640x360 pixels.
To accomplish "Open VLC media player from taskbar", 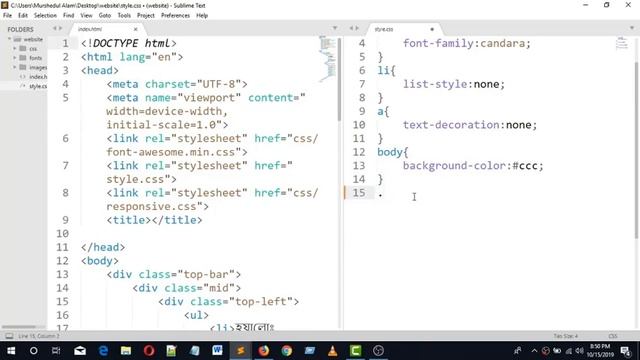I will tap(333, 351).
